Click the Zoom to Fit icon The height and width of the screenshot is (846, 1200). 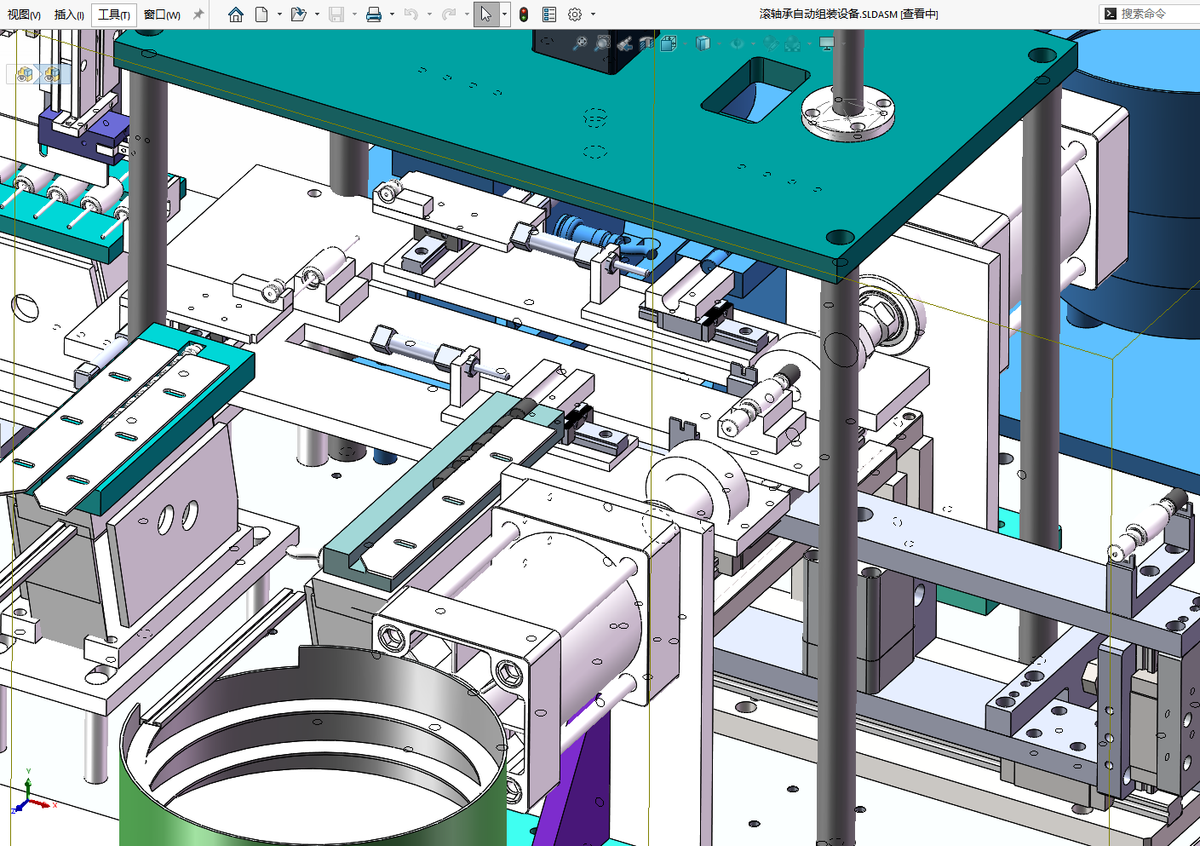pyautogui.click(x=580, y=43)
